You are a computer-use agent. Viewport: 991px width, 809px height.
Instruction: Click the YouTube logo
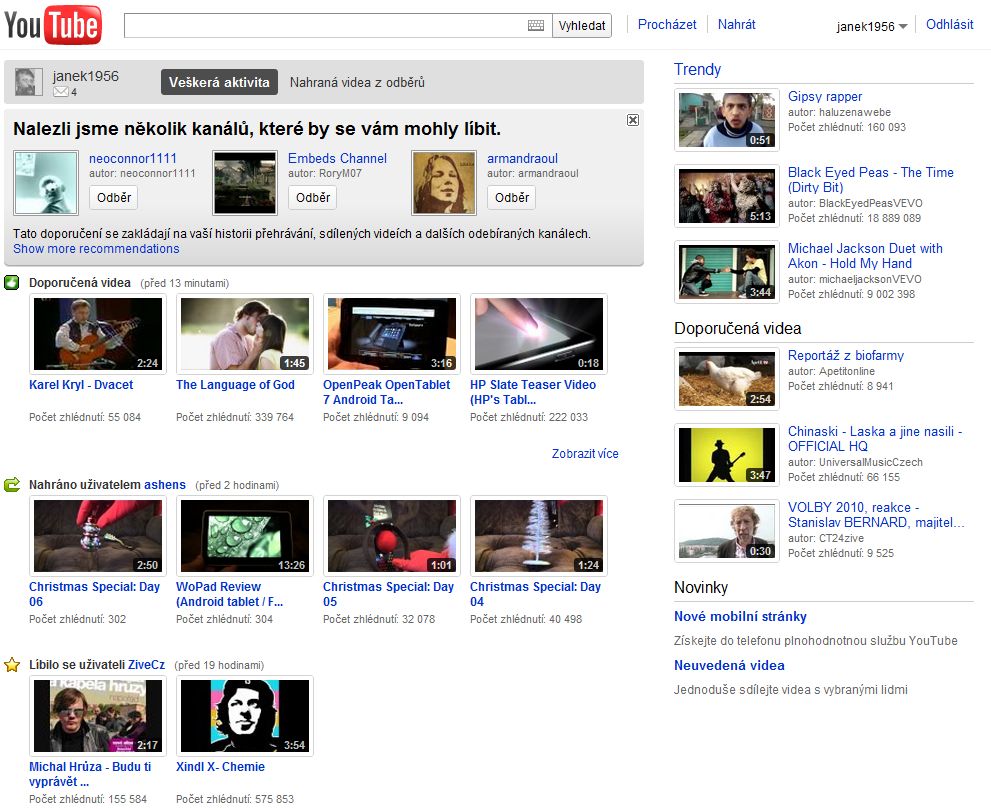click(x=53, y=25)
